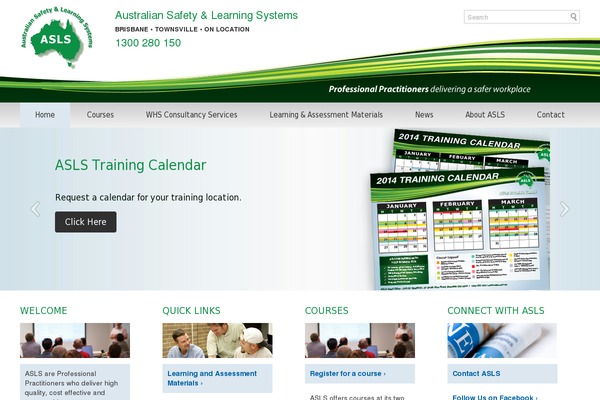Advance carousel with right arrow
The image size is (600, 400).
point(565,209)
